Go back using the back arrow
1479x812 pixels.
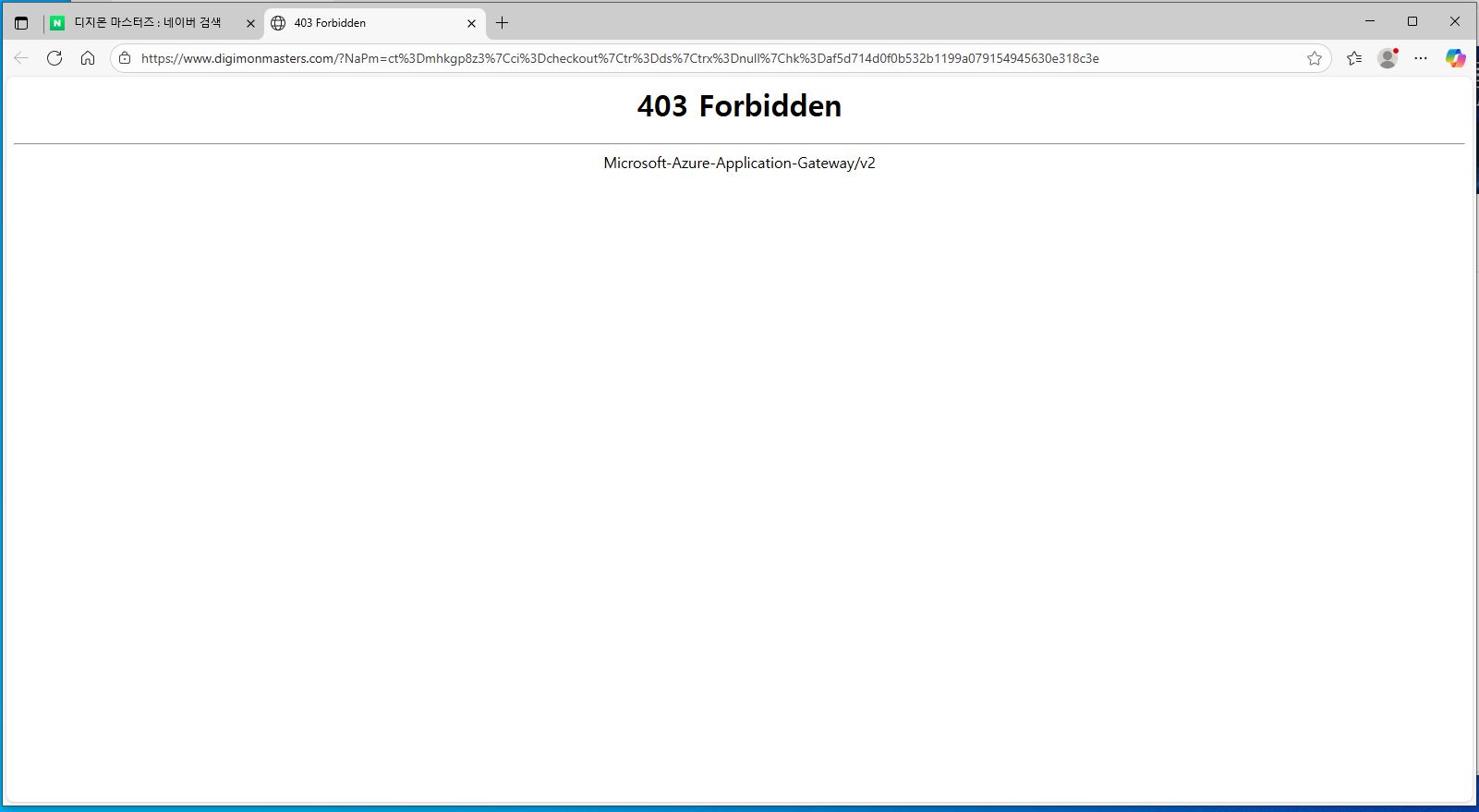point(21,58)
